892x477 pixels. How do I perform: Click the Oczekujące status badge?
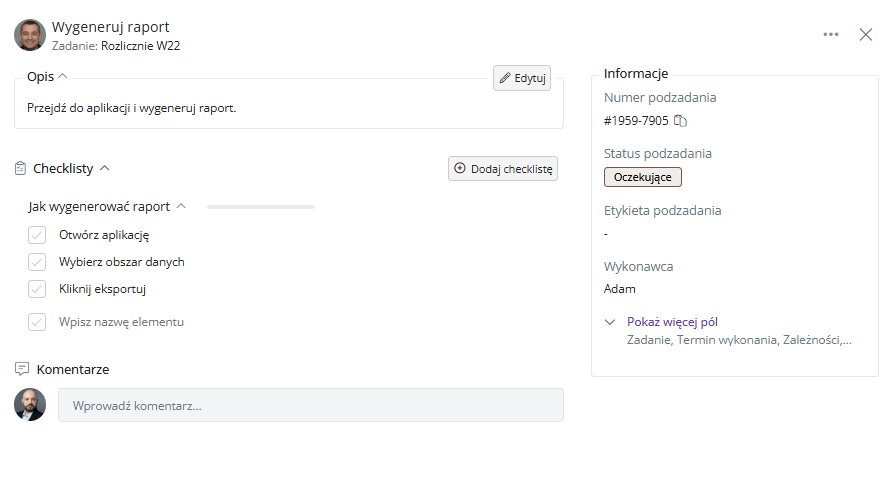point(643,177)
